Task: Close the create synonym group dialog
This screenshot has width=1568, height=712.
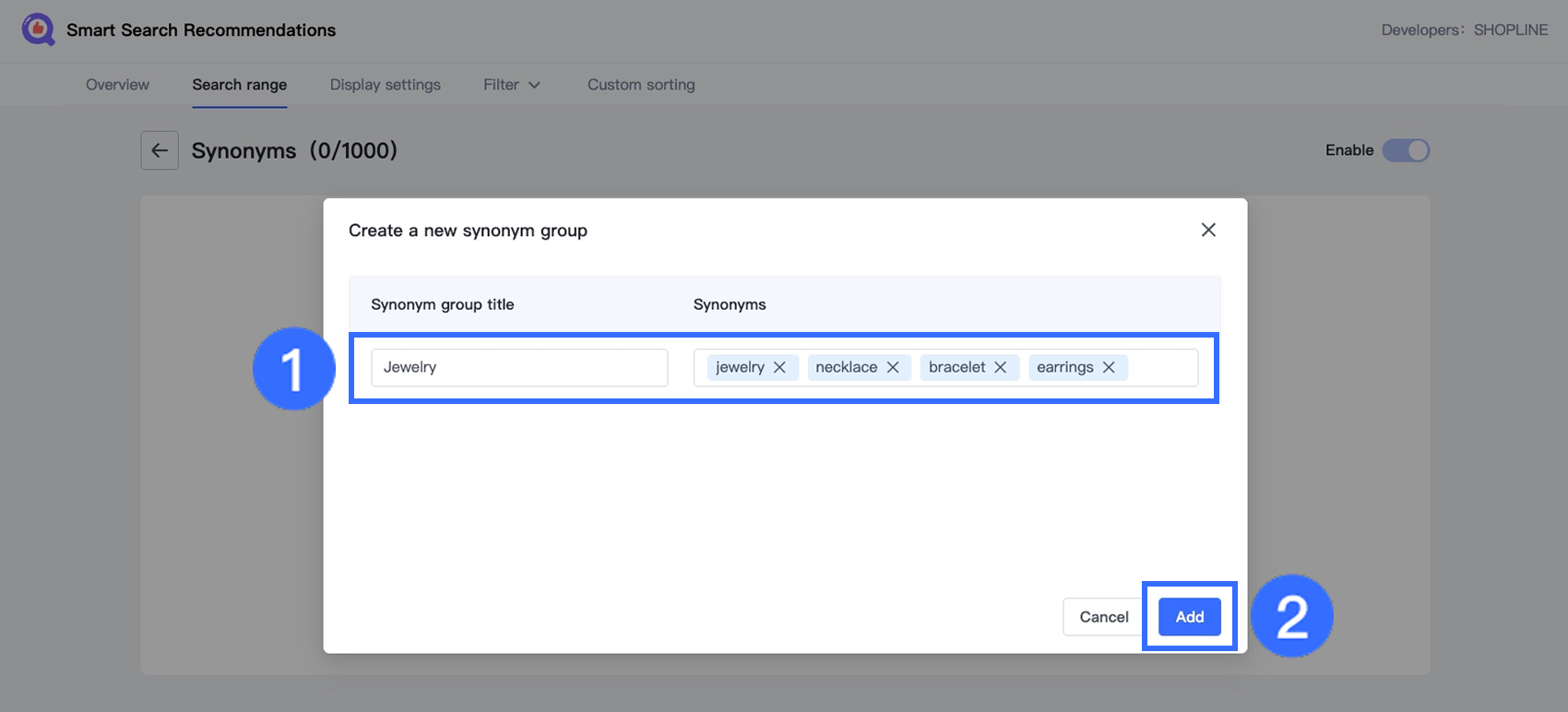Action: tap(1208, 230)
